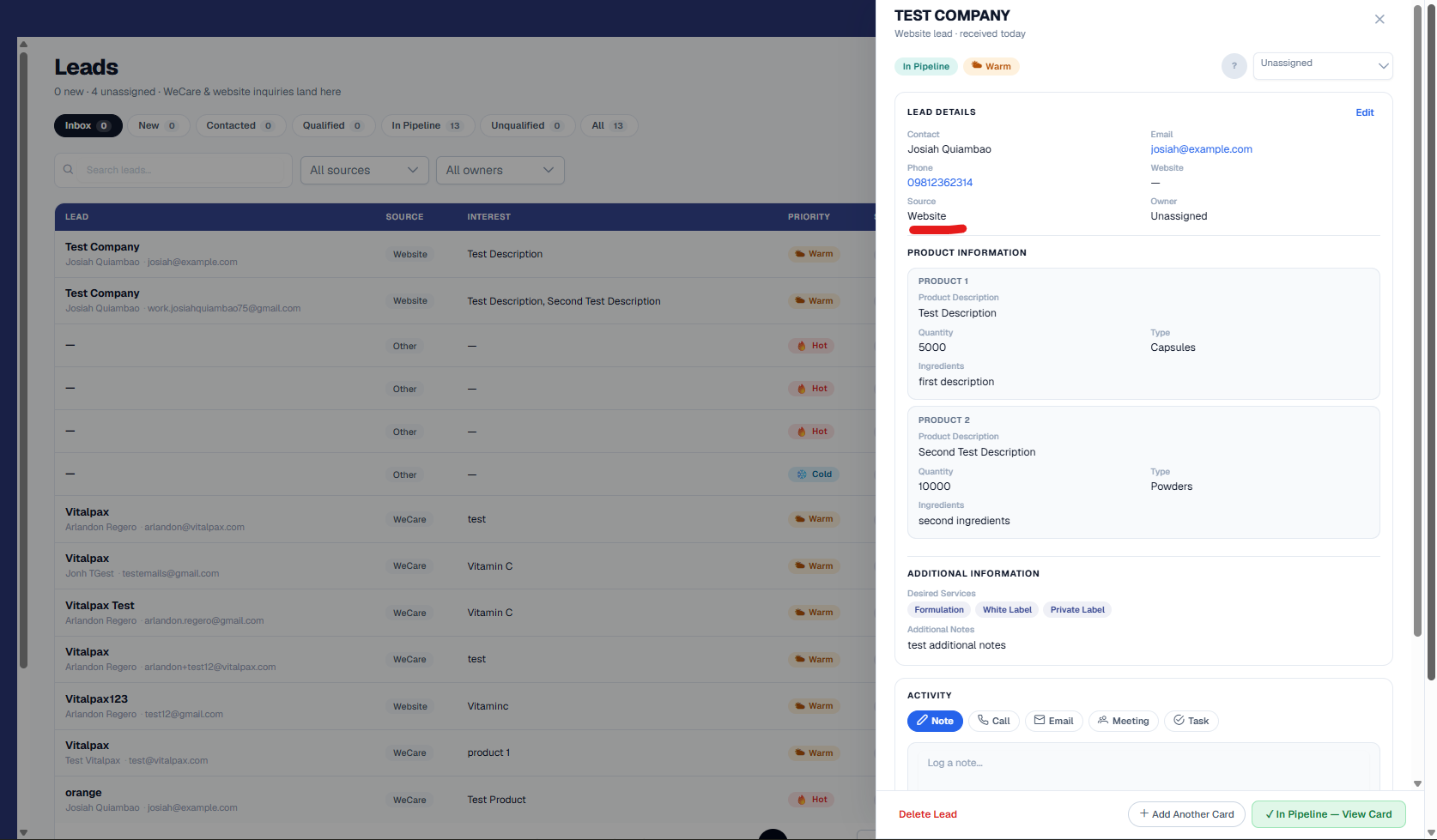This screenshot has height=840, width=1437.
Task: Click the Search leads input field
Action: coord(173,170)
